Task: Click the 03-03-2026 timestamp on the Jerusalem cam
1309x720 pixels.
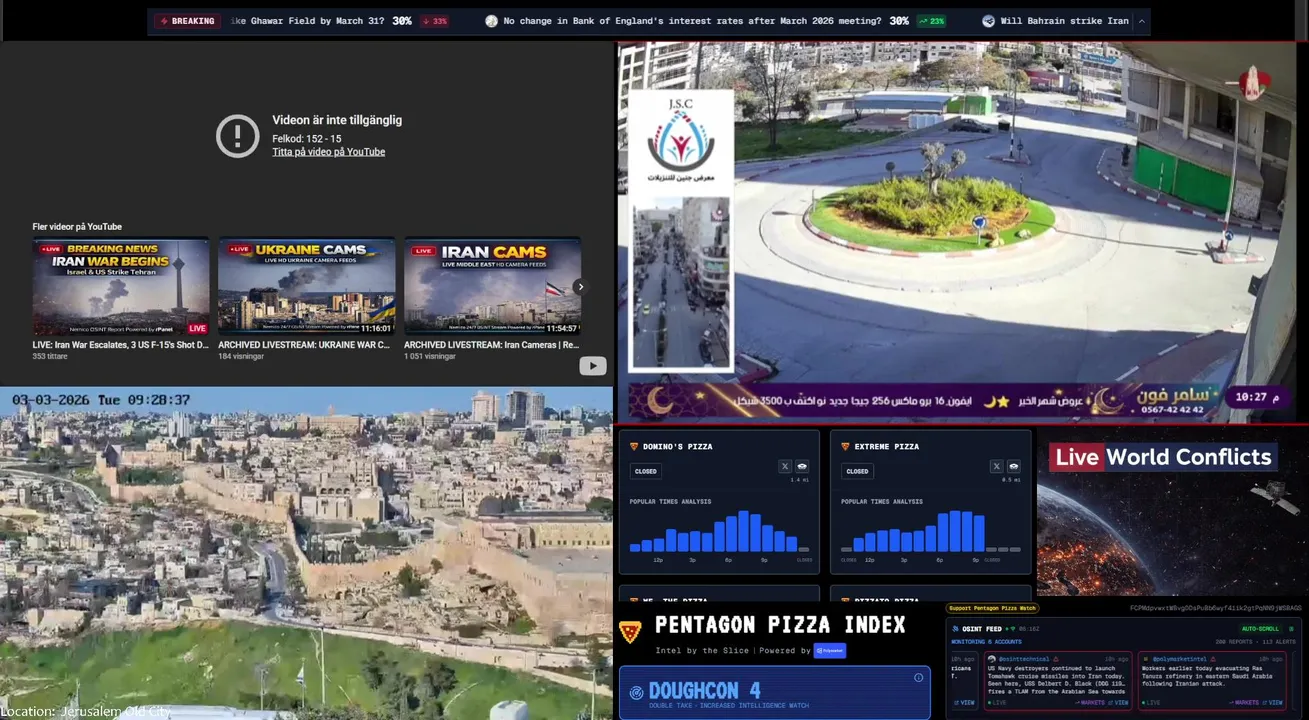Action: pos(101,400)
